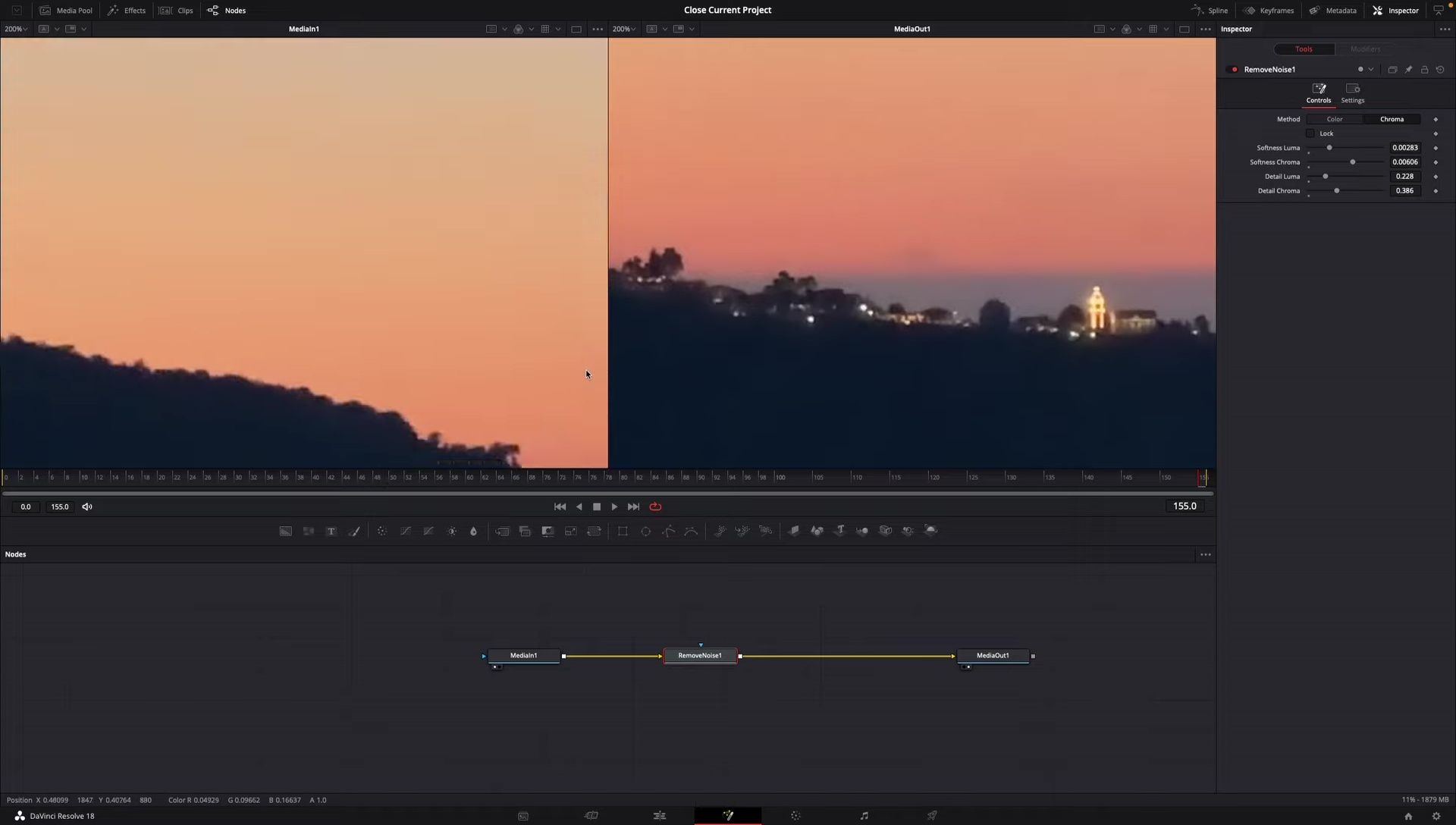The image size is (1456, 825).
Task: Select the Text+ tool icon
Action: tap(331, 532)
